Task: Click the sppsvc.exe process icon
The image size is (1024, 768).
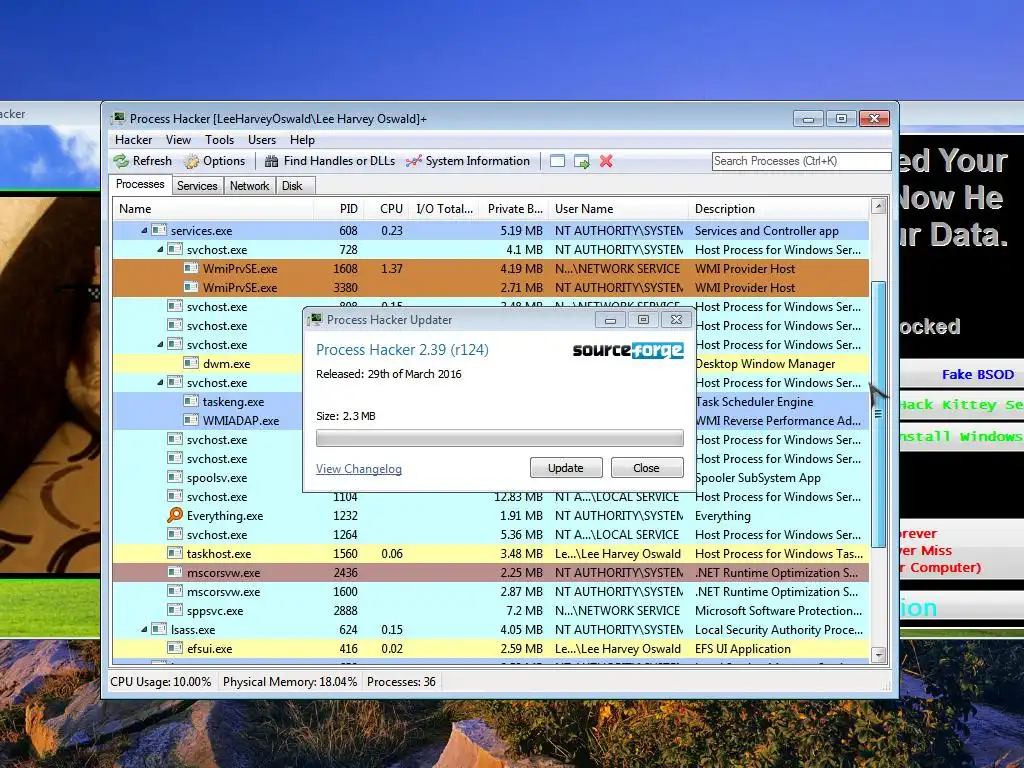Action: (x=174, y=610)
